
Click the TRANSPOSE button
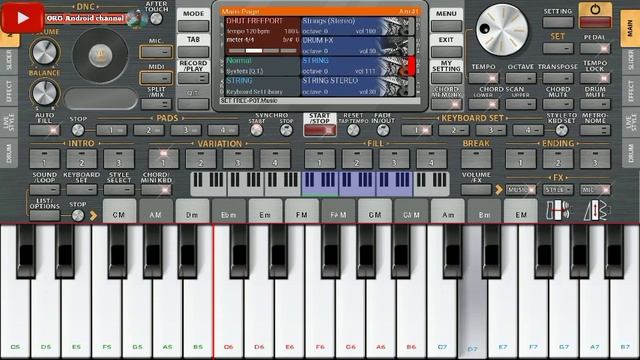click(x=558, y=78)
